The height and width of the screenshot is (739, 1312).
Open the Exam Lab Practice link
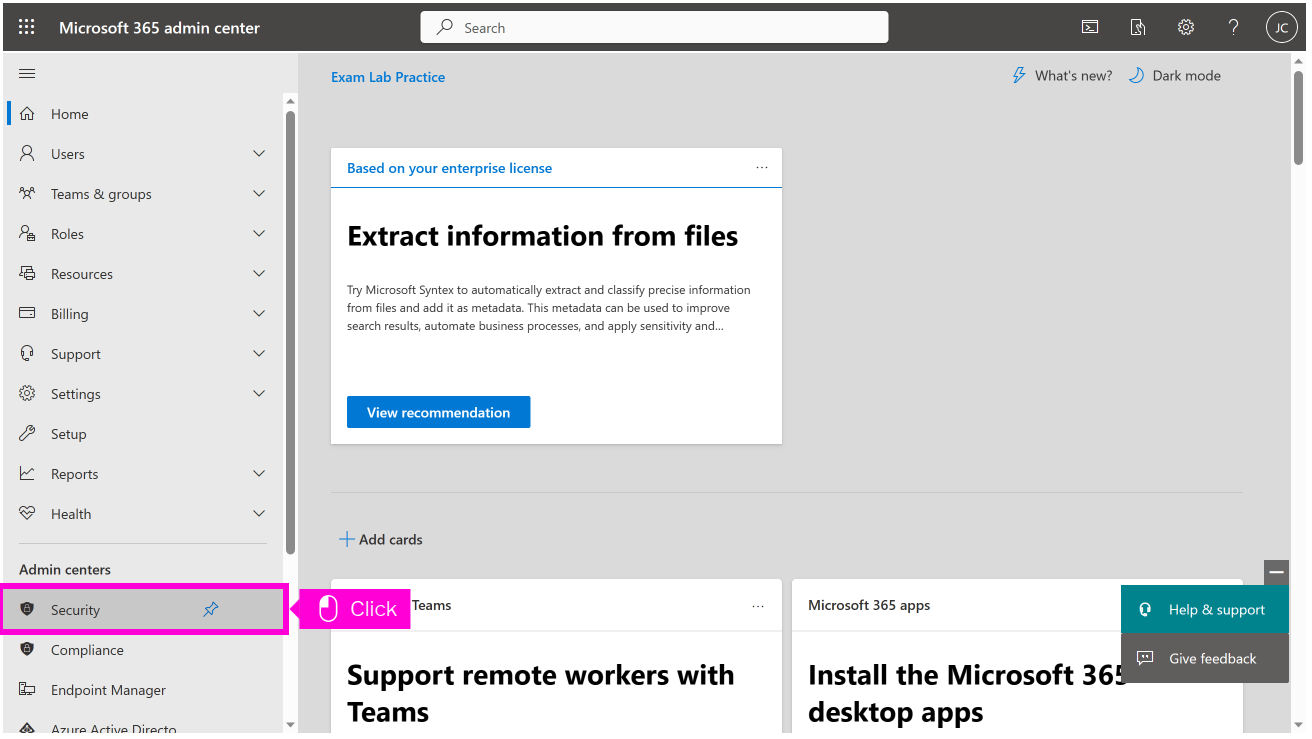pos(388,77)
